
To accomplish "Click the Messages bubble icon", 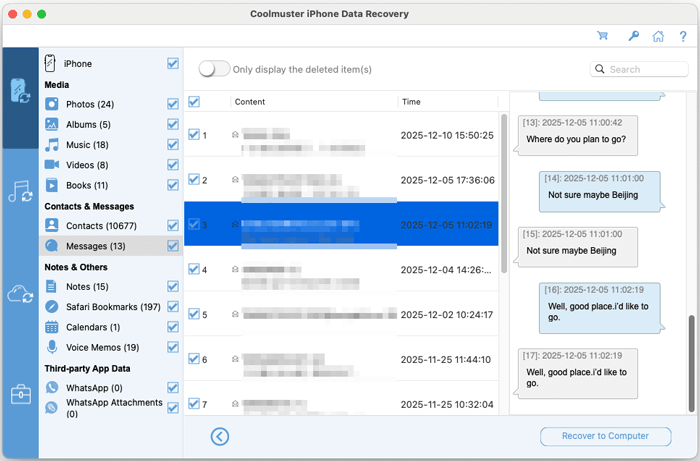I will 52,245.
